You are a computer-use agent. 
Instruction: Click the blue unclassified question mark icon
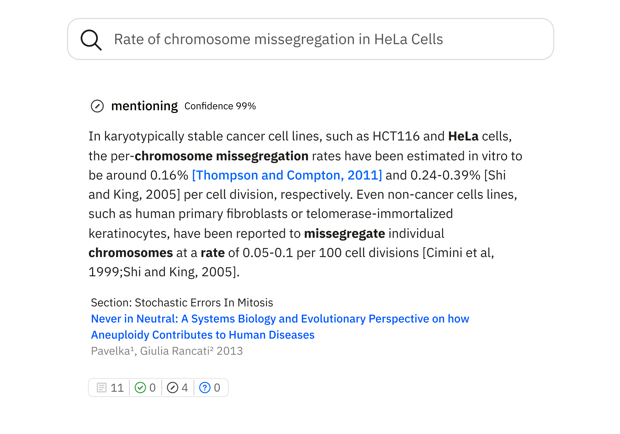pyautogui.click(x=205, y=387)
